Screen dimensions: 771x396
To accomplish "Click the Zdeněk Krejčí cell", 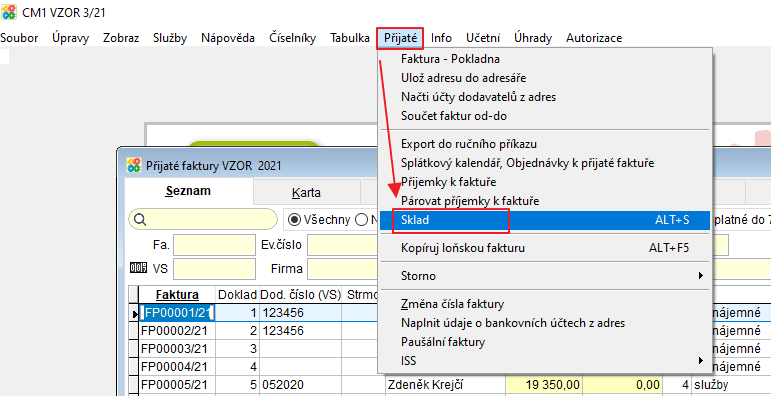I will pos(445,384).
